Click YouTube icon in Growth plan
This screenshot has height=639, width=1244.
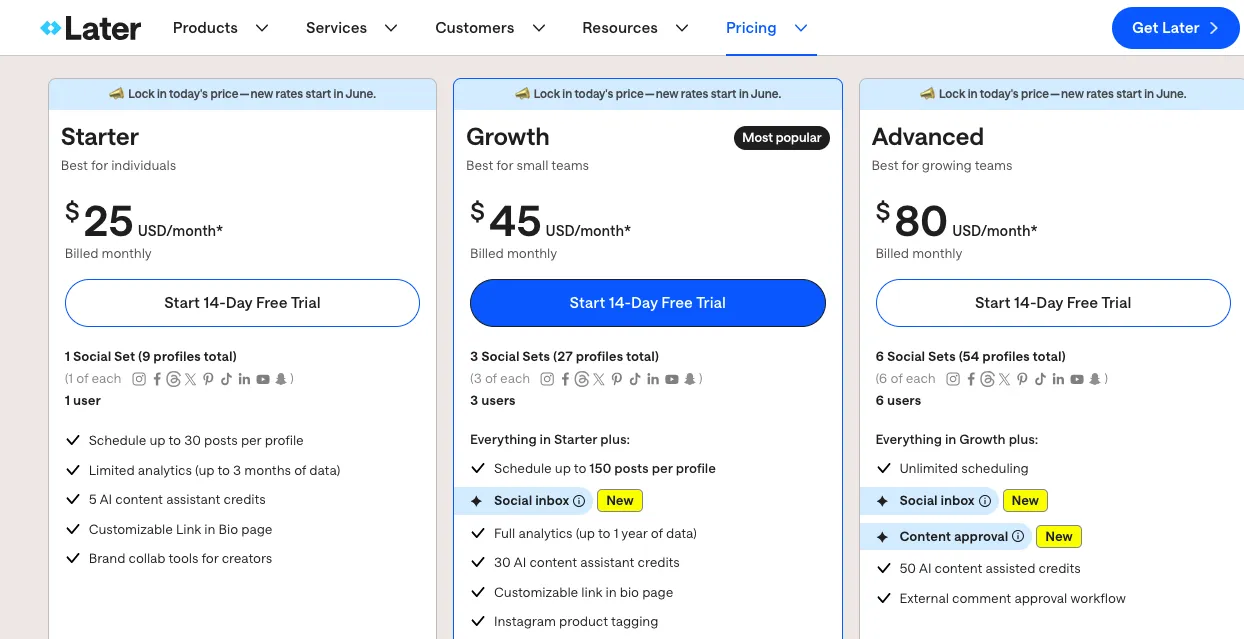pos(672,379)
